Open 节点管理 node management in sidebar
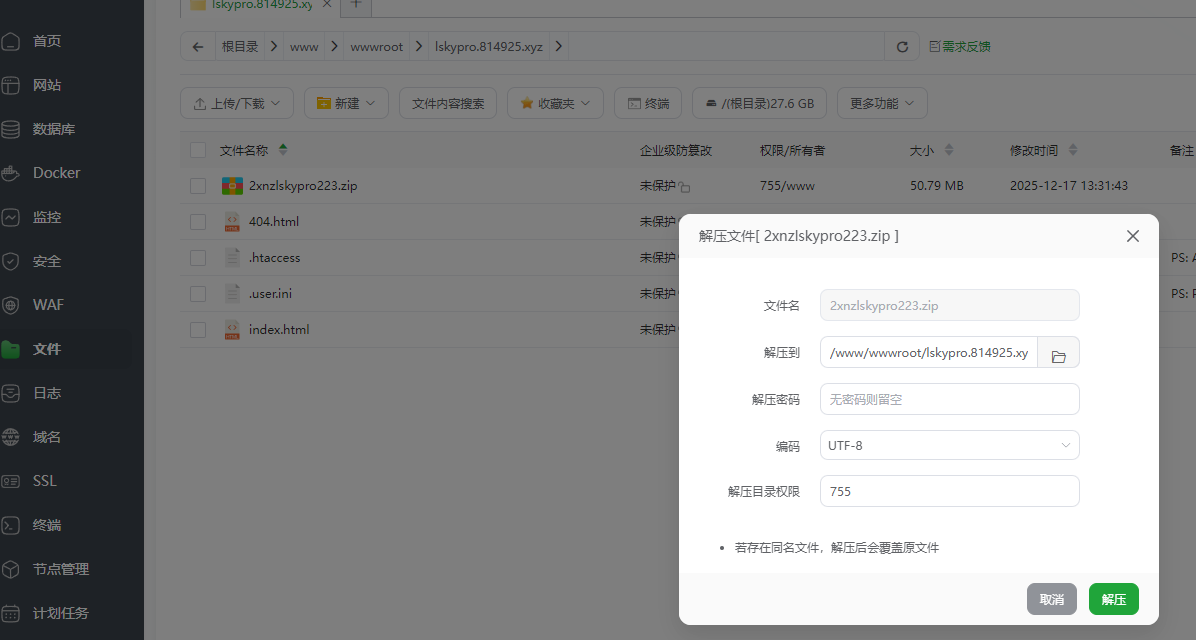 (60, 568)
